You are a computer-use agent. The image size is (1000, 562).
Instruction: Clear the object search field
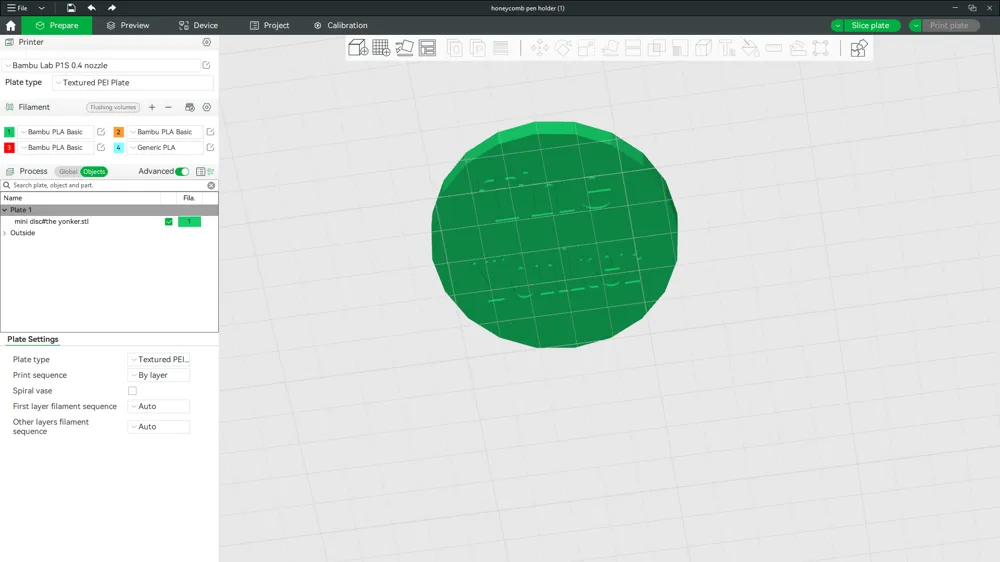pos(211,185)
